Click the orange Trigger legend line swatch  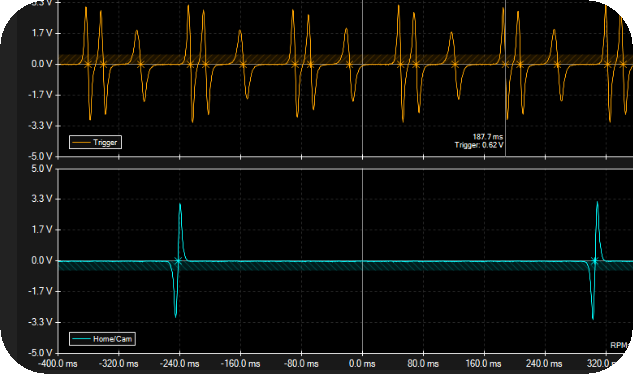[81, 143]
